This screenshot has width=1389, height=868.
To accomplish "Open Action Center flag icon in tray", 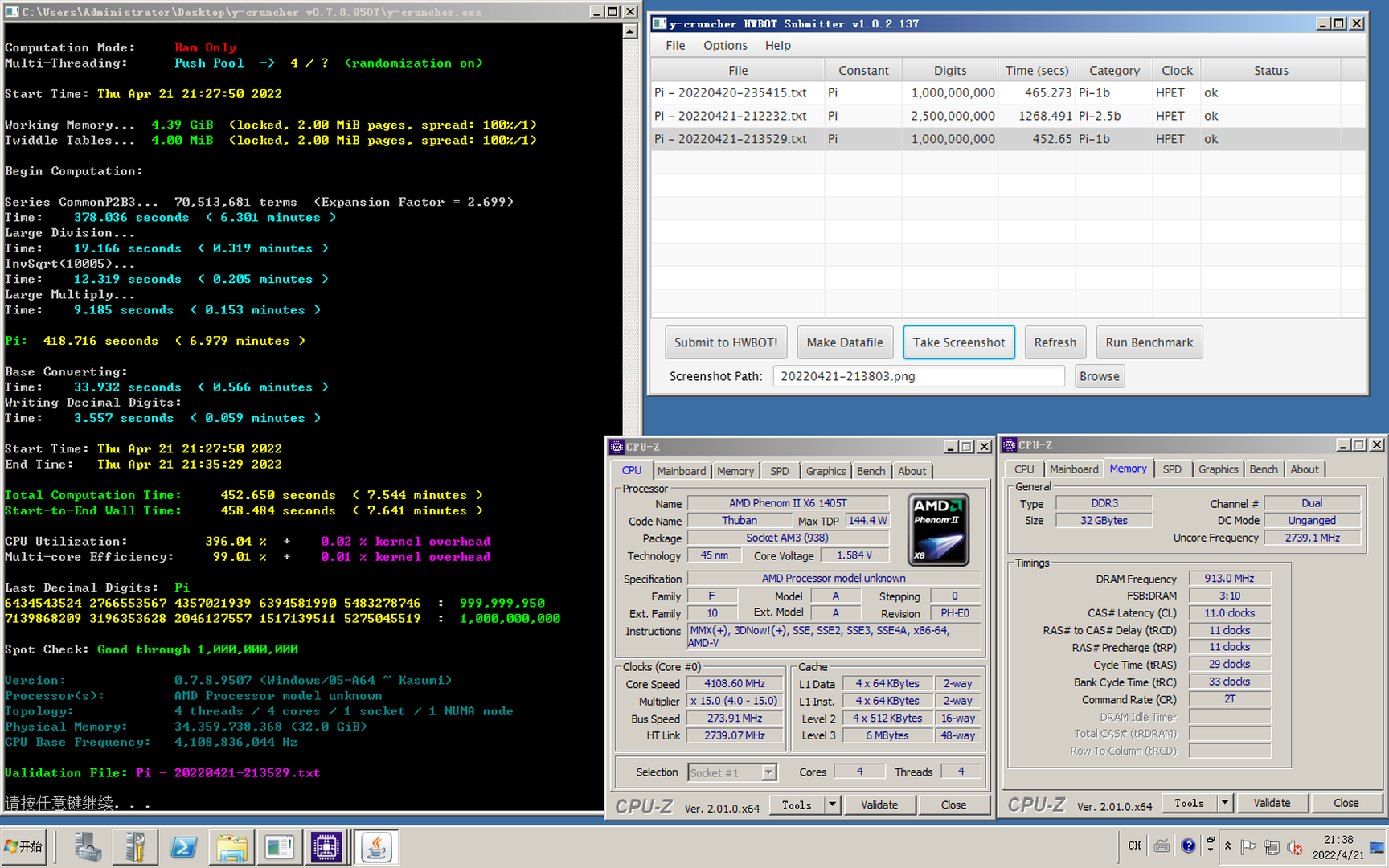I will pos(1248,847).
